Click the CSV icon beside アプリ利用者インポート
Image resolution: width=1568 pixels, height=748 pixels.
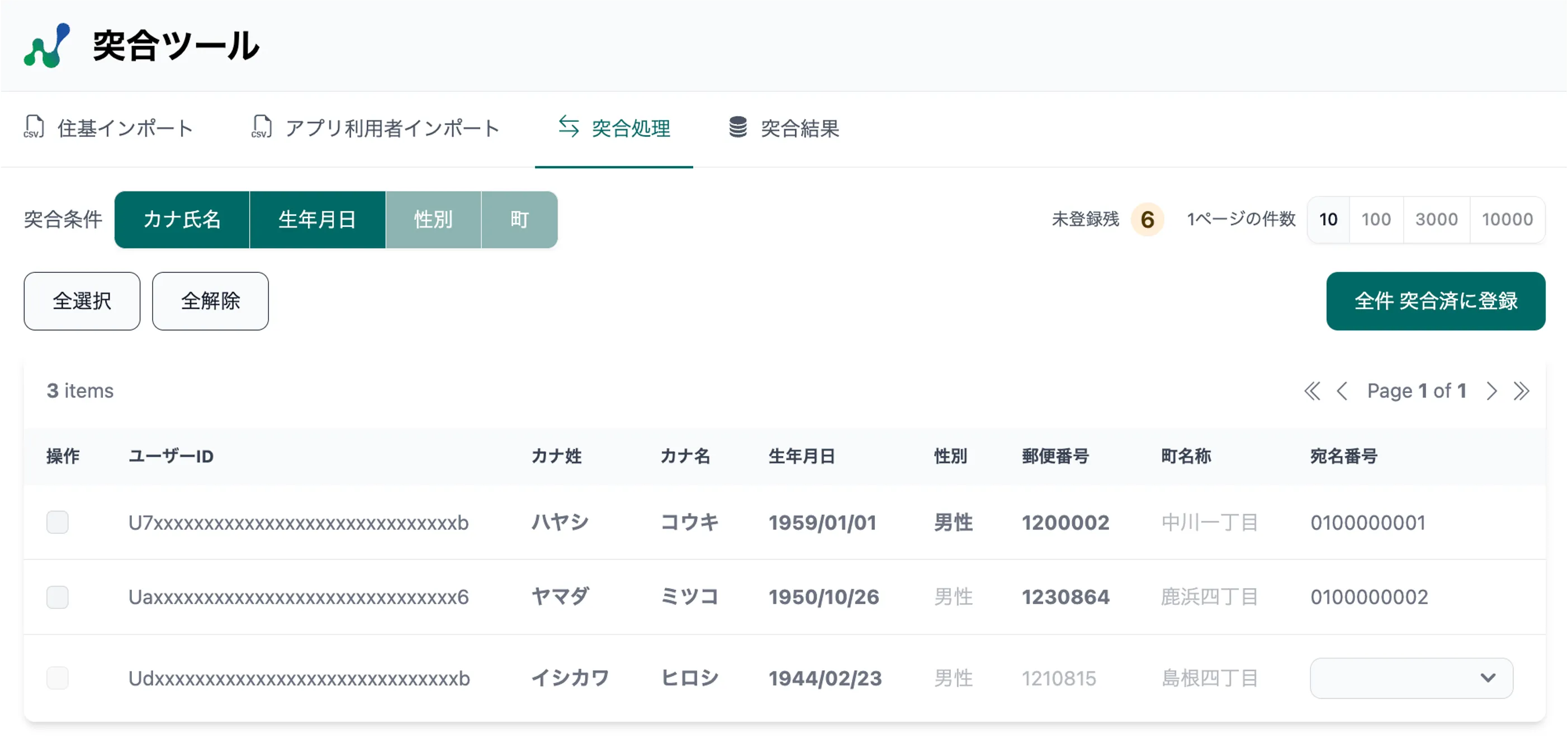262,127
